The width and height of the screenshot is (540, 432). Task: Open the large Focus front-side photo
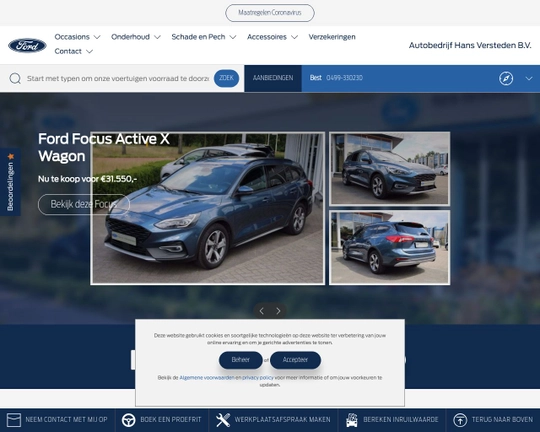[x=208, y=208]
